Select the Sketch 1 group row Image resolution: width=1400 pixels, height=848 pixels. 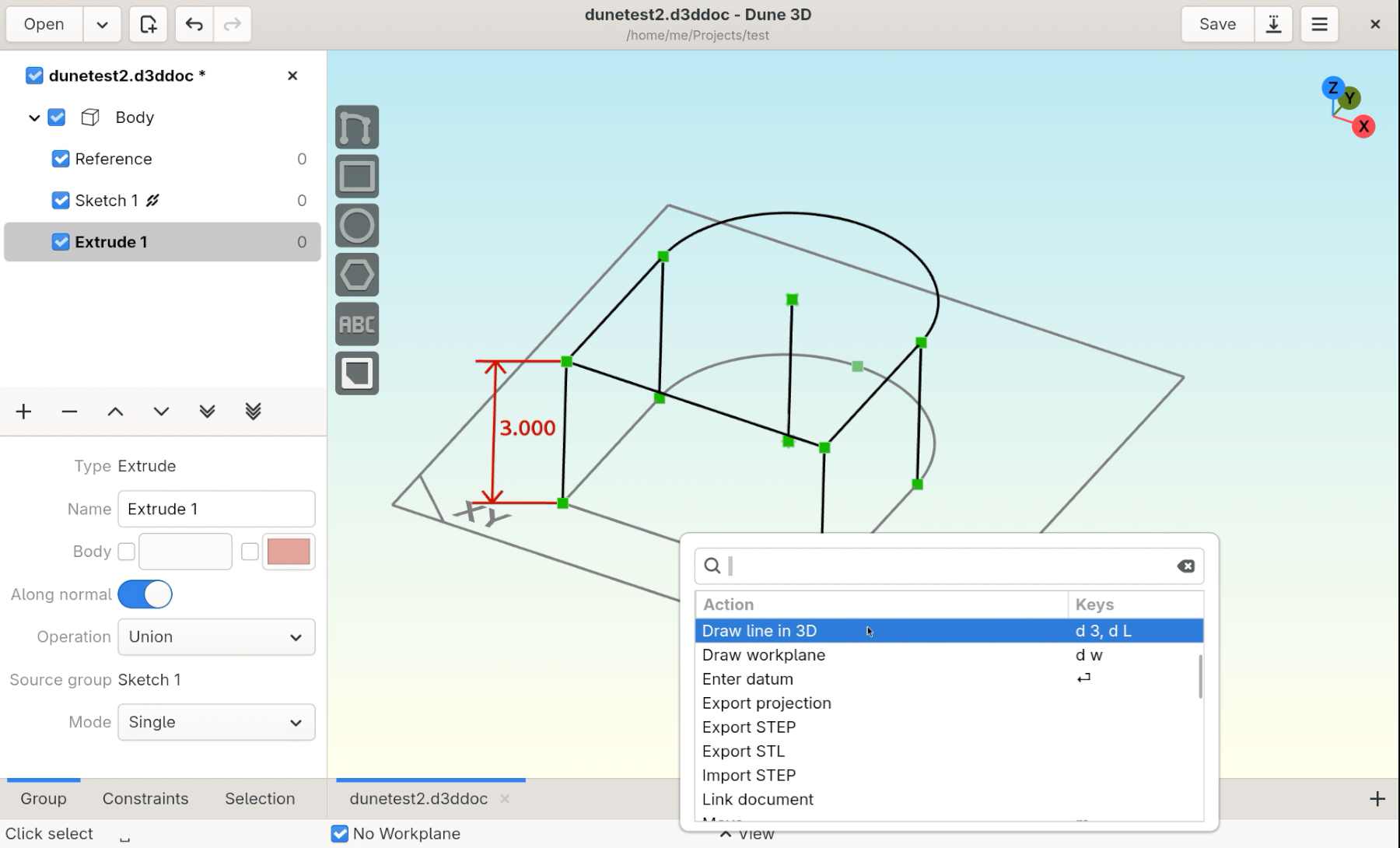(x=163, y=201)
